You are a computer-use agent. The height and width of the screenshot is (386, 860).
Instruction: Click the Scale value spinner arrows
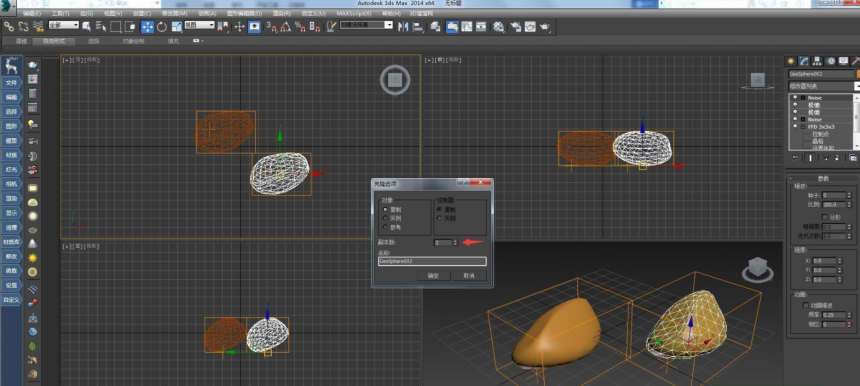pyautogui.click(x=849, y=205)
